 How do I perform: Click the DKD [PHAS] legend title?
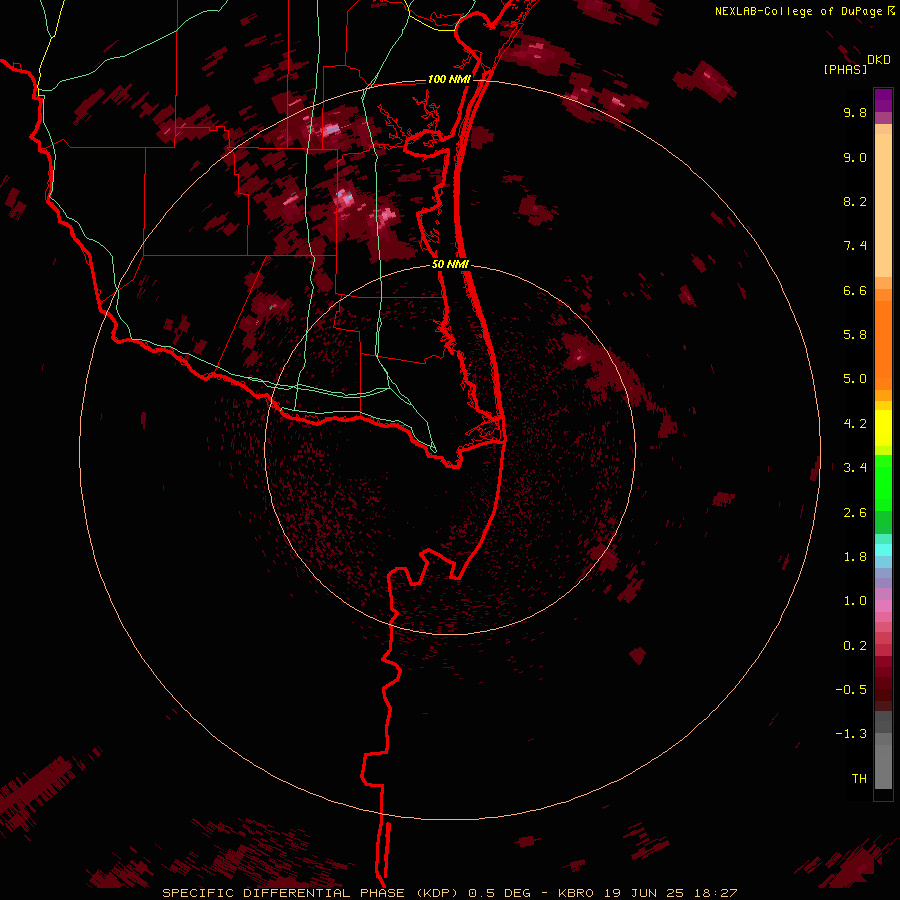[x=856, y=64]
